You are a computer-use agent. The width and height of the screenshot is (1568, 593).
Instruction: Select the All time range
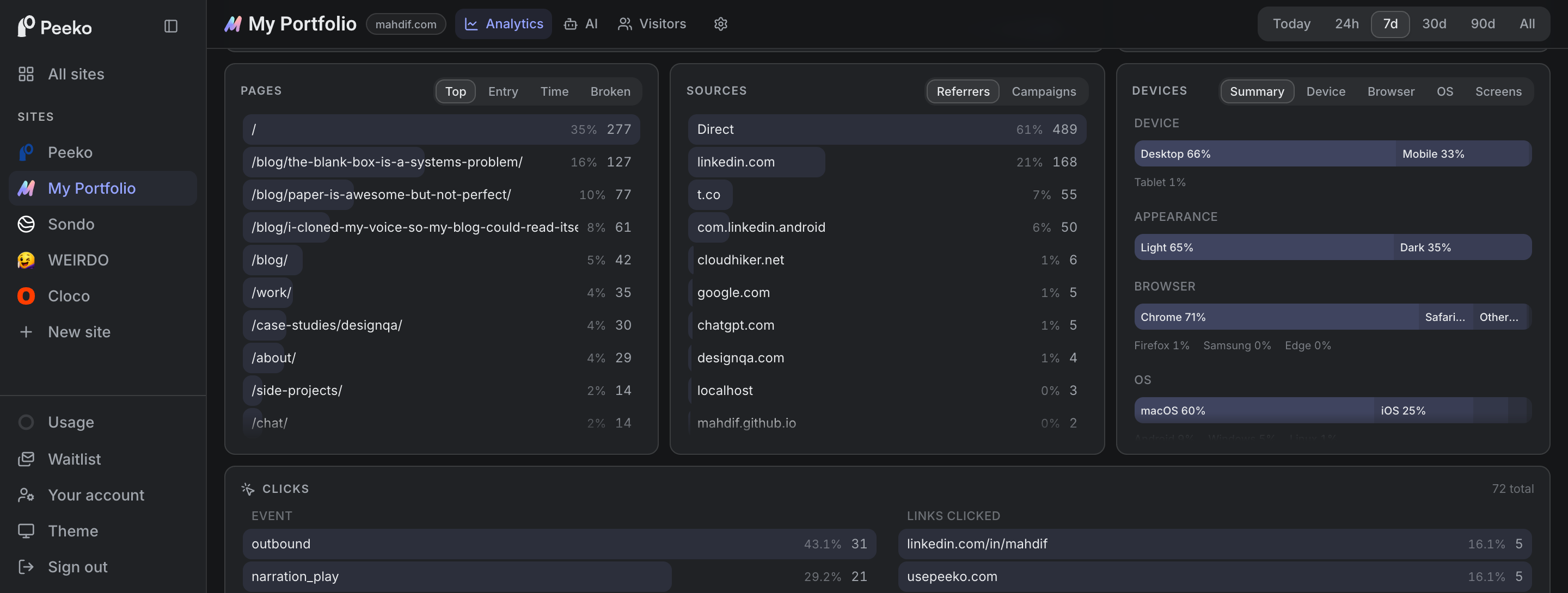pos(1527,24)
